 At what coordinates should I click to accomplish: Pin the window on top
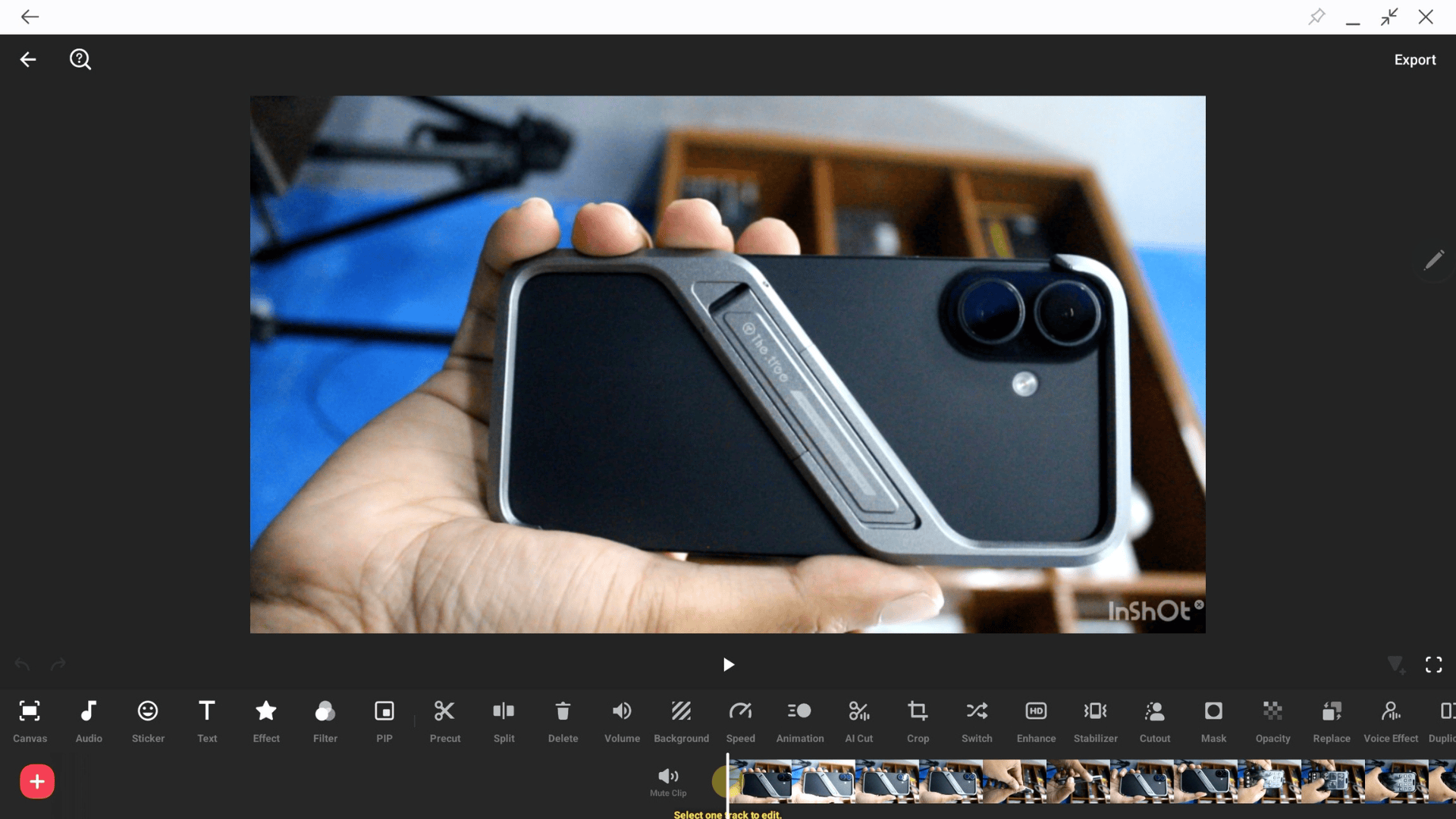[x=1316, y=17]
